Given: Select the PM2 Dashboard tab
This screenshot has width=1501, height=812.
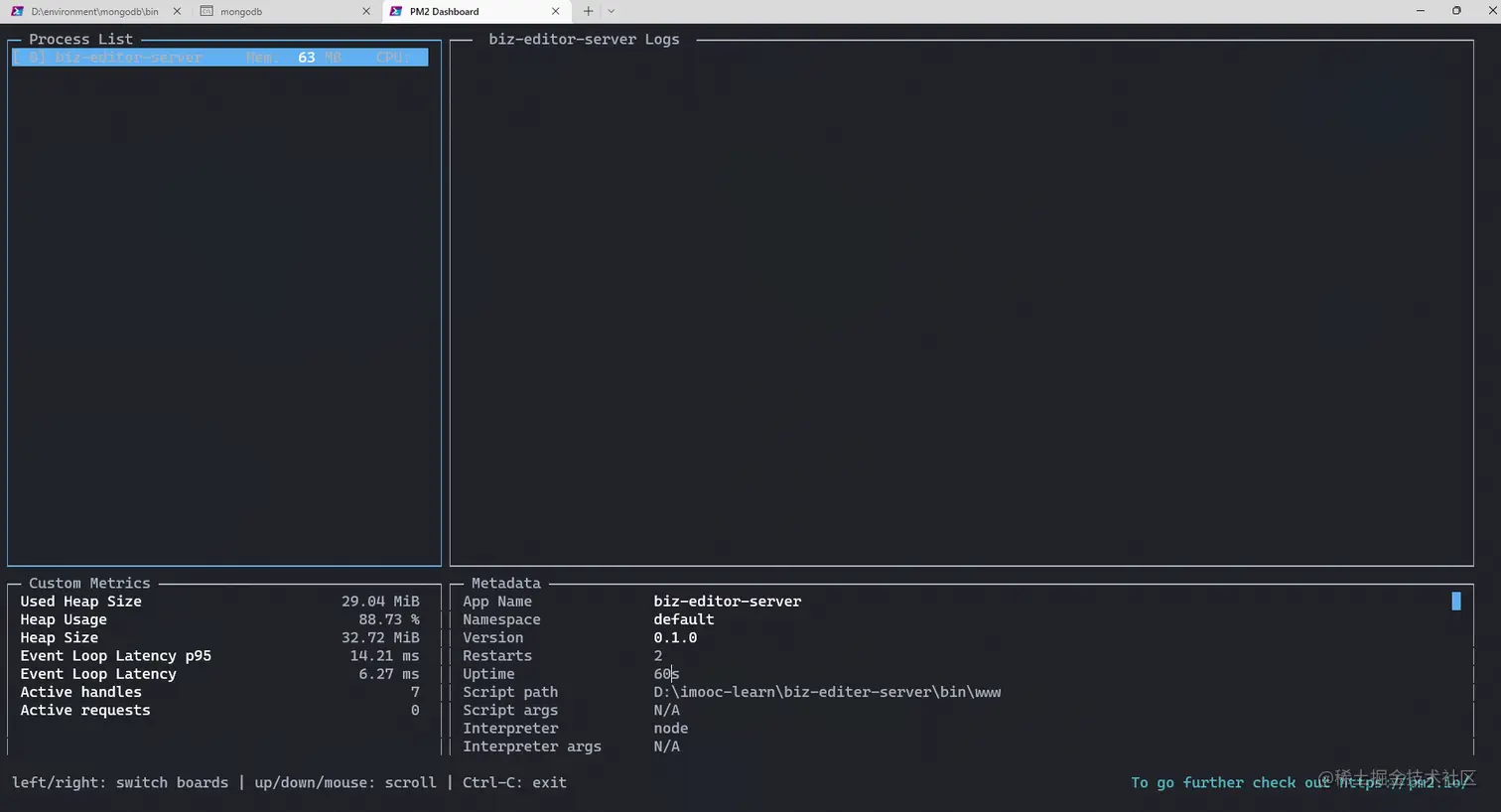Looking at the screenshot, I should pos(476,12).
